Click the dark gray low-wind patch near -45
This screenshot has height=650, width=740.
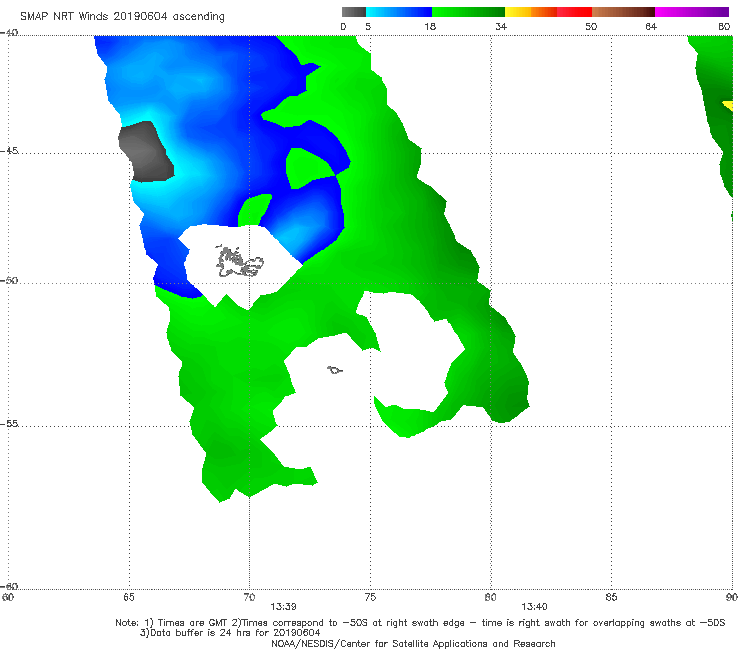point(146,152)
